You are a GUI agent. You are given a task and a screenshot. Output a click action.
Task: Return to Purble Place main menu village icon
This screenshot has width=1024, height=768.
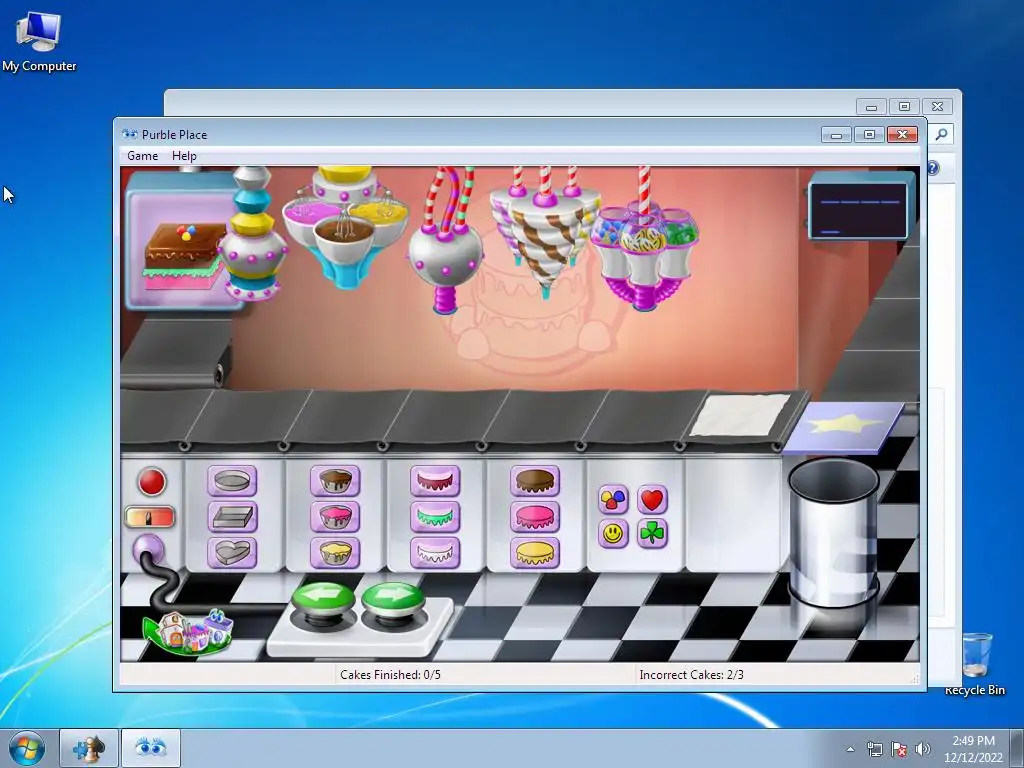tap(189, 632)
